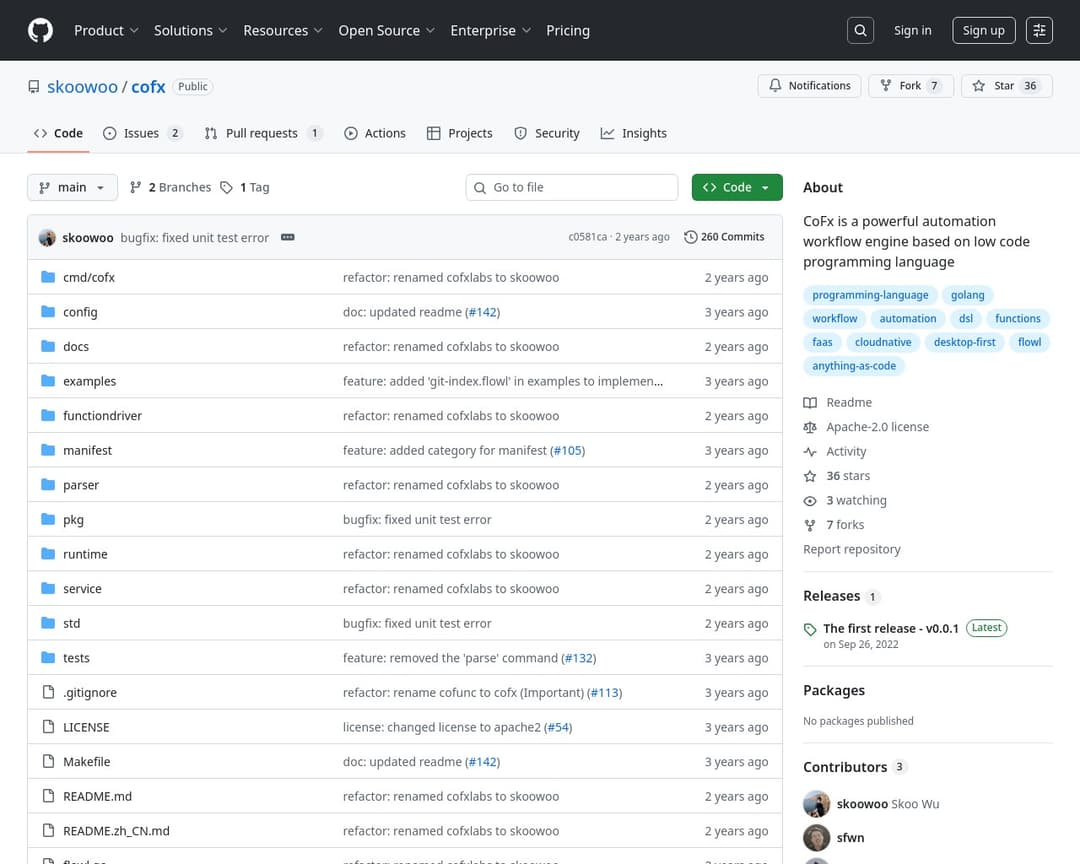Click the release tag icon for v0.0.1
The image size is (1080, 864).
pos(810,629)
